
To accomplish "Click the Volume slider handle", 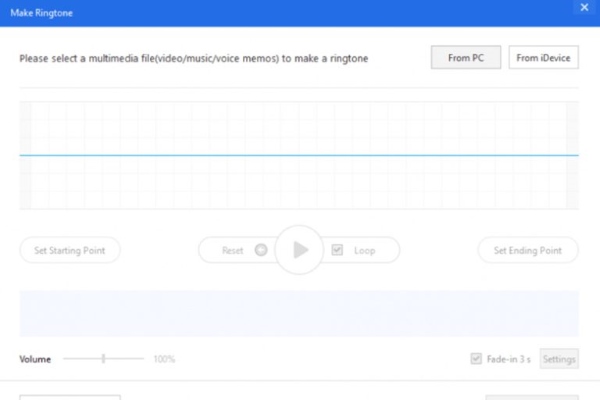I will point(103,358).
